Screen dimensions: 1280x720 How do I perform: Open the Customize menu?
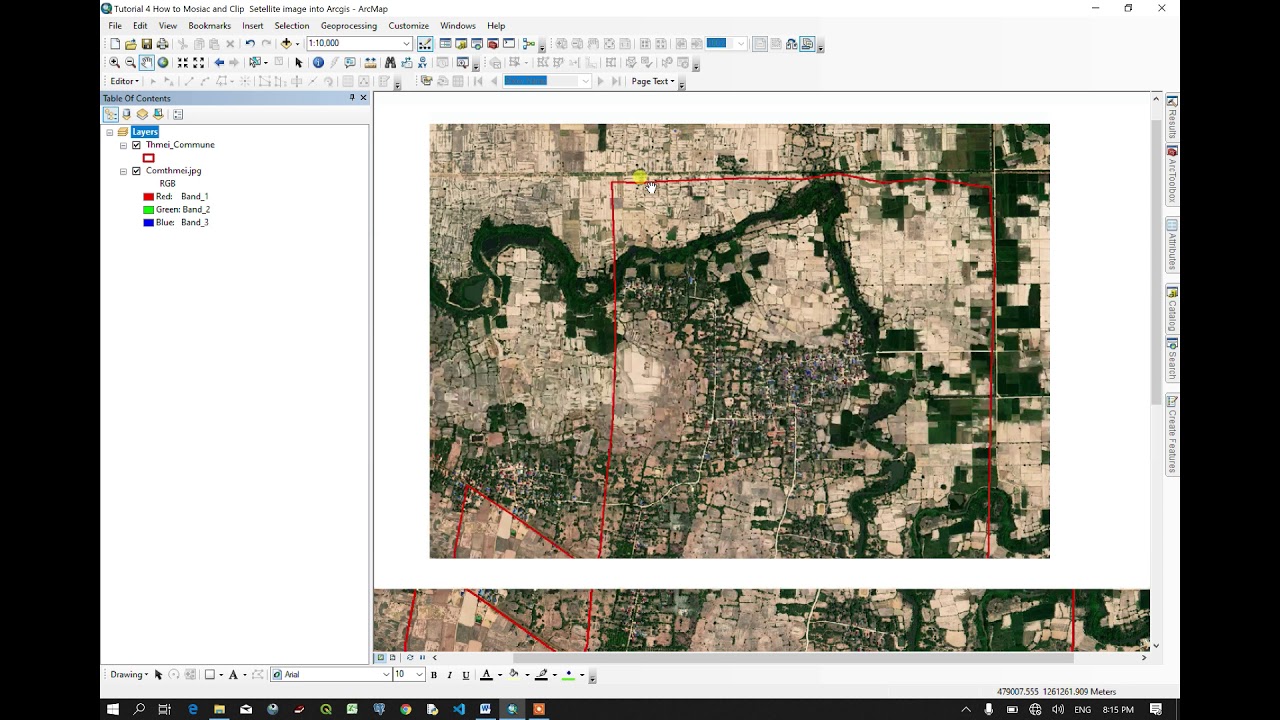point(408,25)
